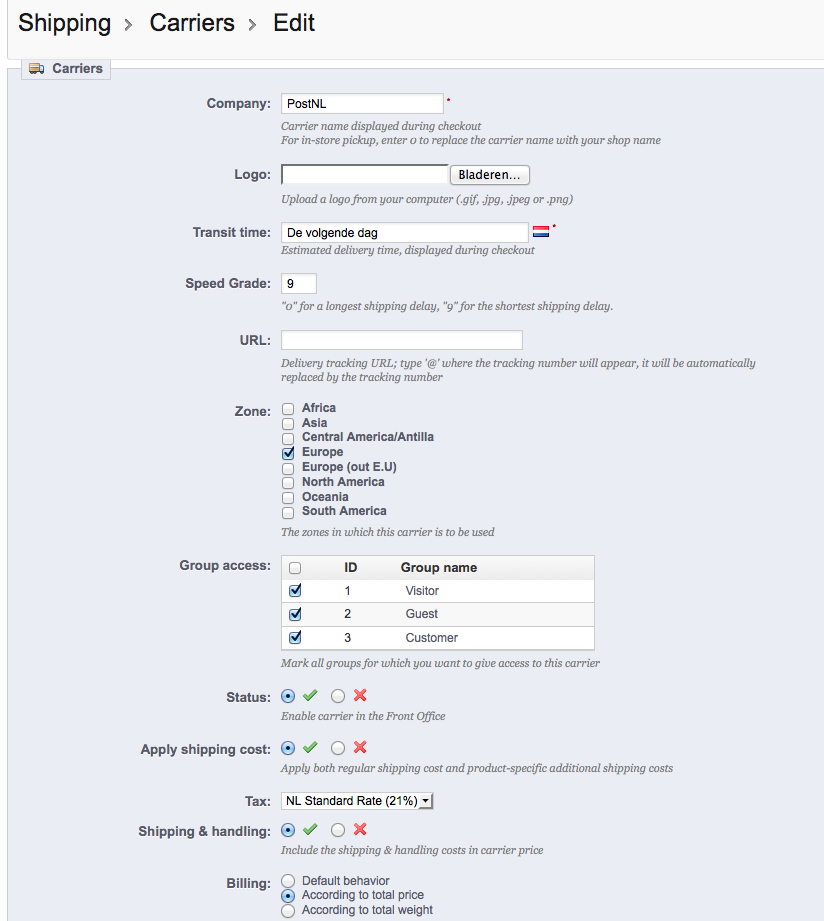Choose Default behavior billing option
Viewport: 824px width, 921px height.
[x=288, y=881]
